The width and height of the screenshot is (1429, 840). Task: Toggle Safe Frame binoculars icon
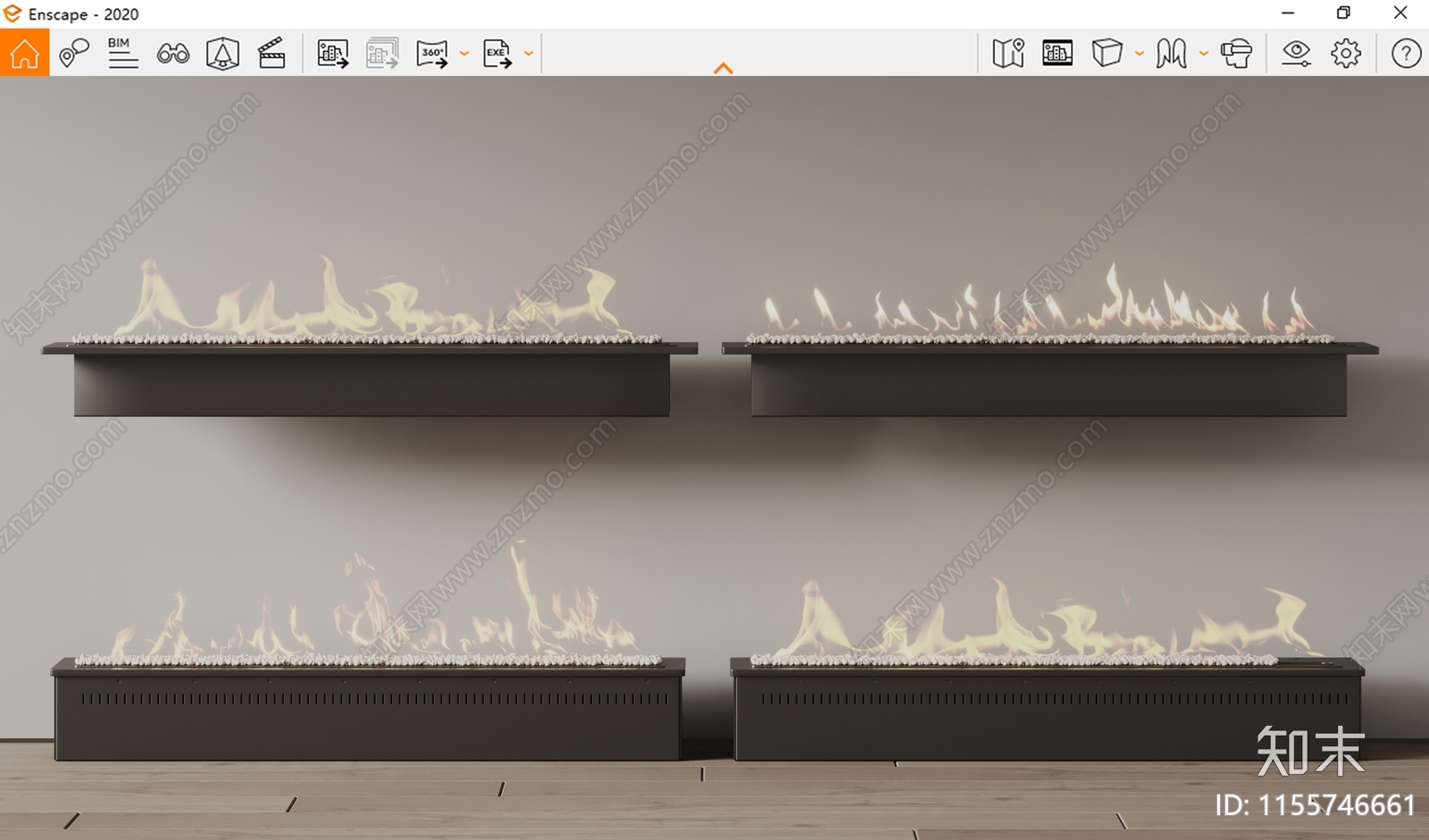(173, 54)
